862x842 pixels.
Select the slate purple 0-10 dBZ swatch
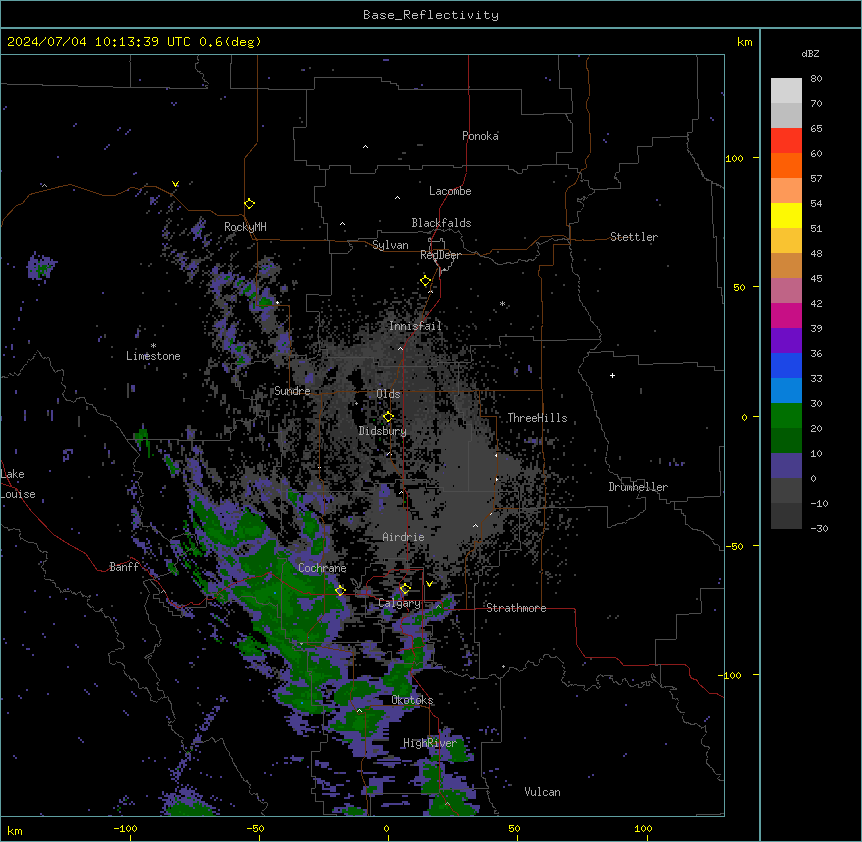coord(786,466)
